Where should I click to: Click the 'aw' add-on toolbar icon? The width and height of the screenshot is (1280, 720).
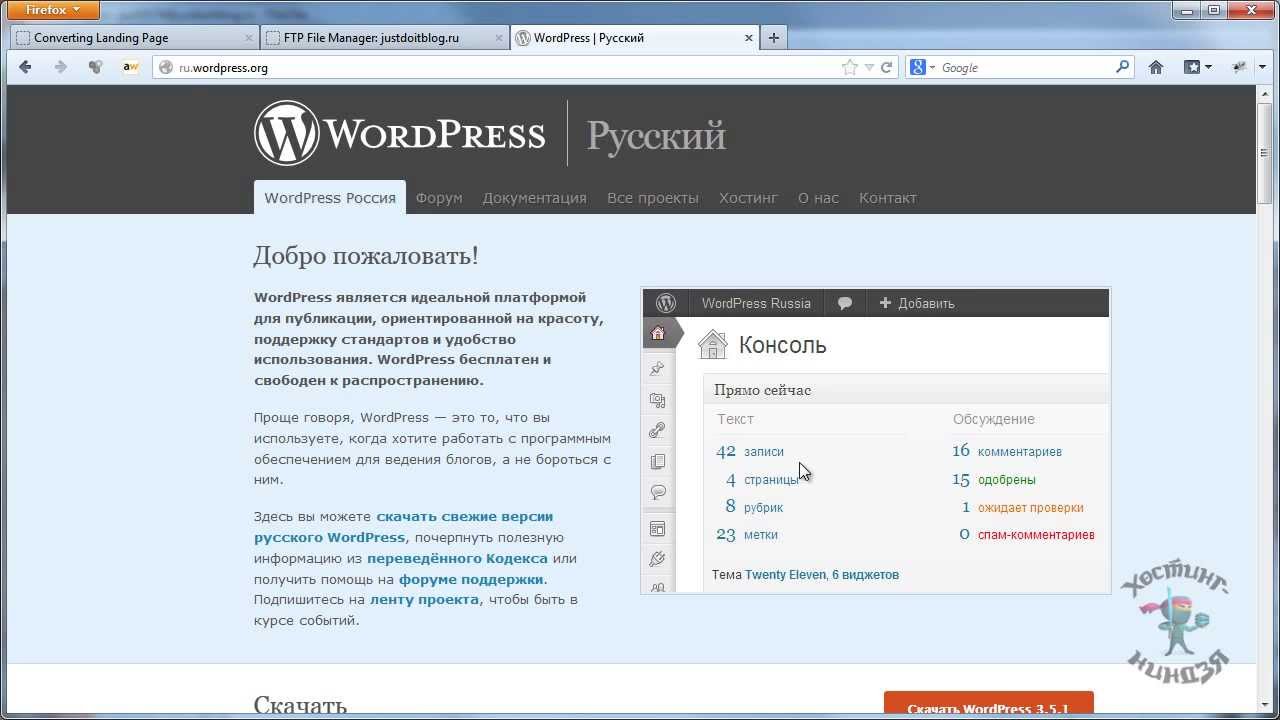[x=130, y=67]
